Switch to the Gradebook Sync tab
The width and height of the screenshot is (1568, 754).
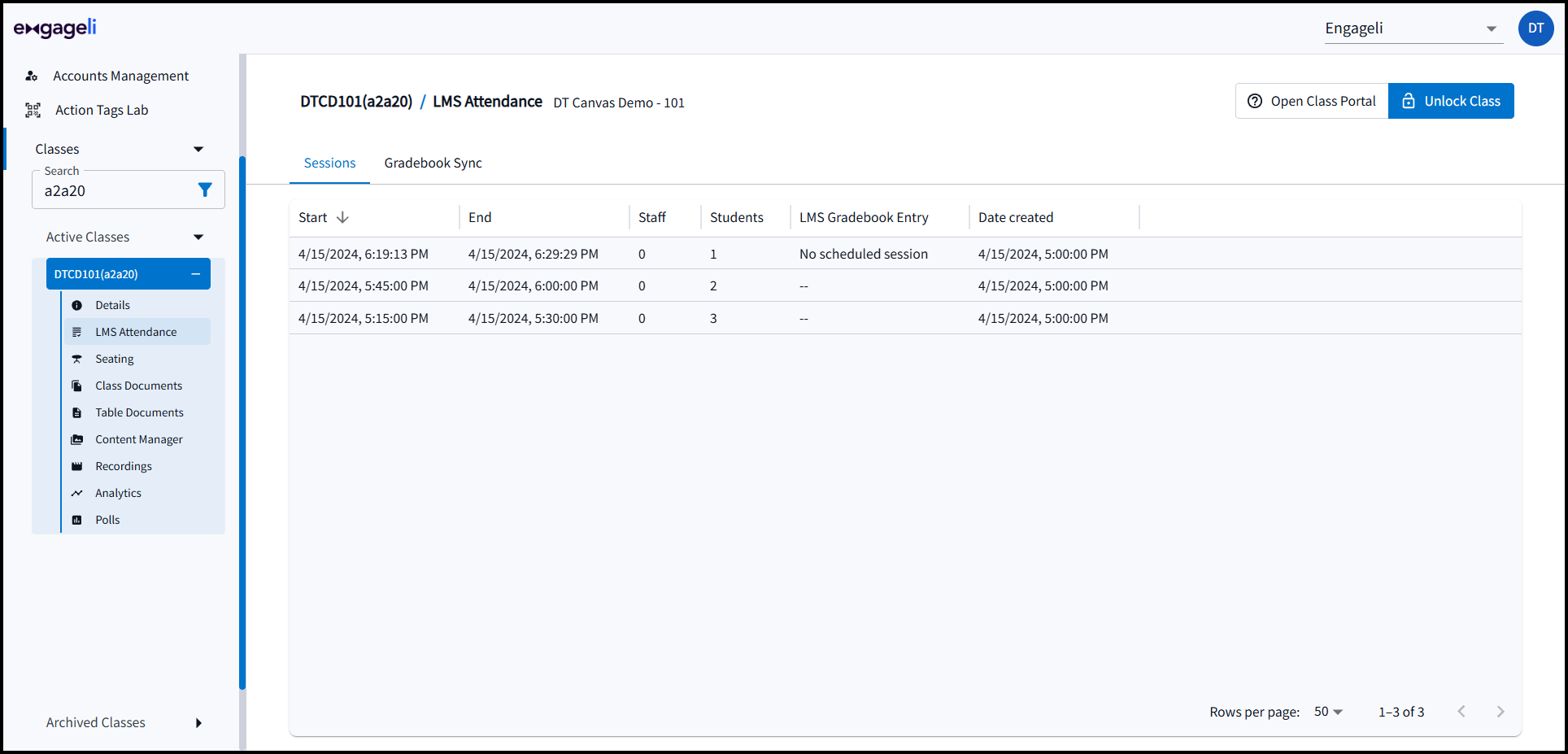[433, 163]
